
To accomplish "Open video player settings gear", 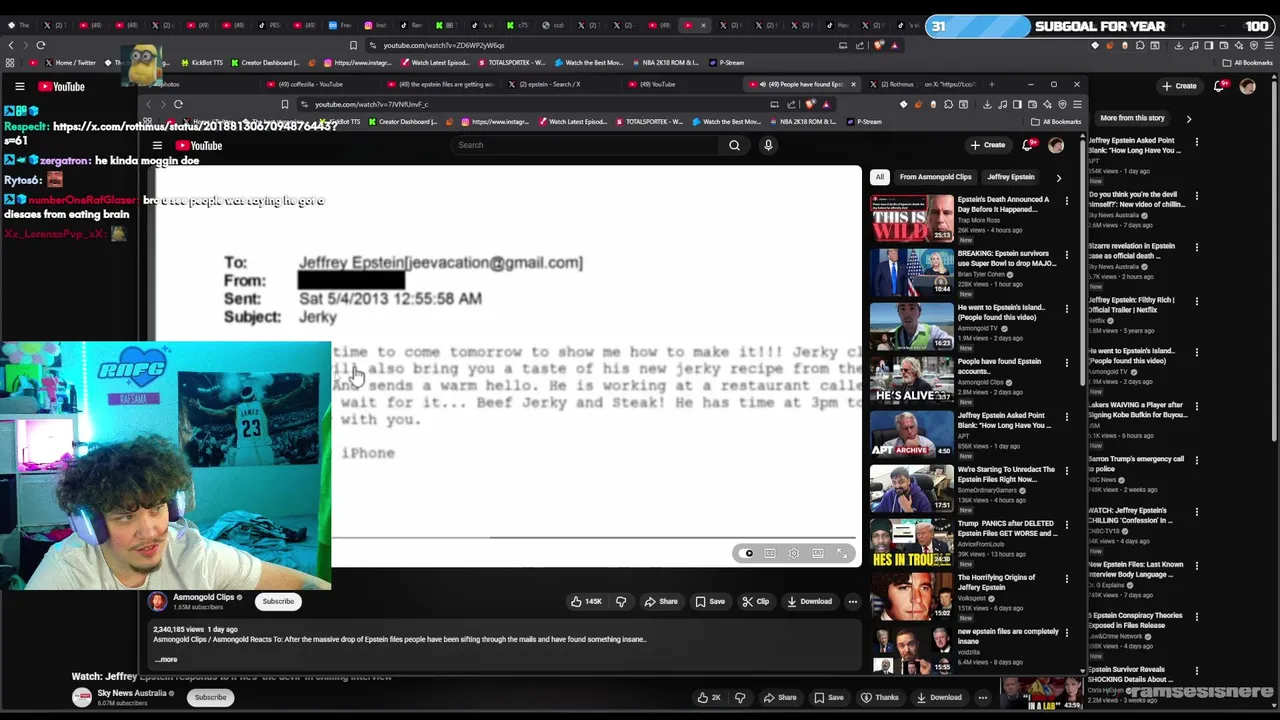I will click(x=794, y=553).
